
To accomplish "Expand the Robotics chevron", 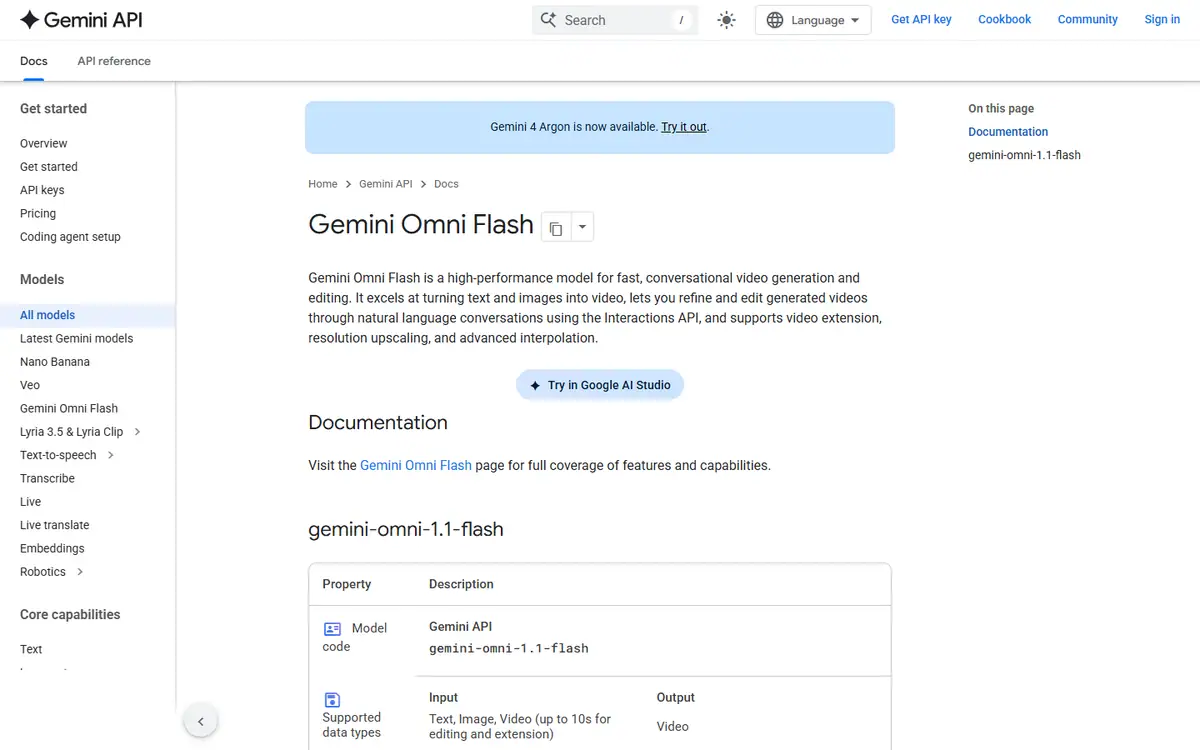I will click(x=80, y=572).
